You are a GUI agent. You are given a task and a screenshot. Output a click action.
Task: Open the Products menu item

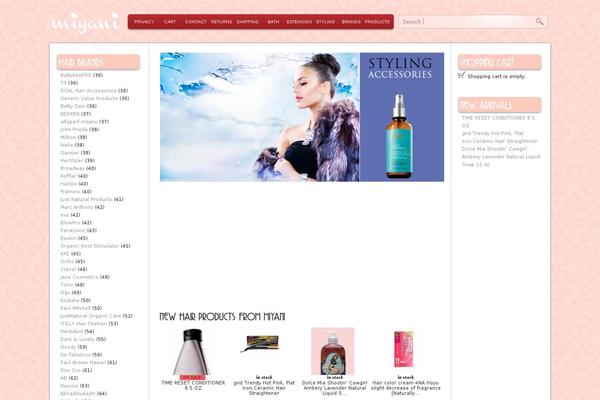(x=377, y=22)
